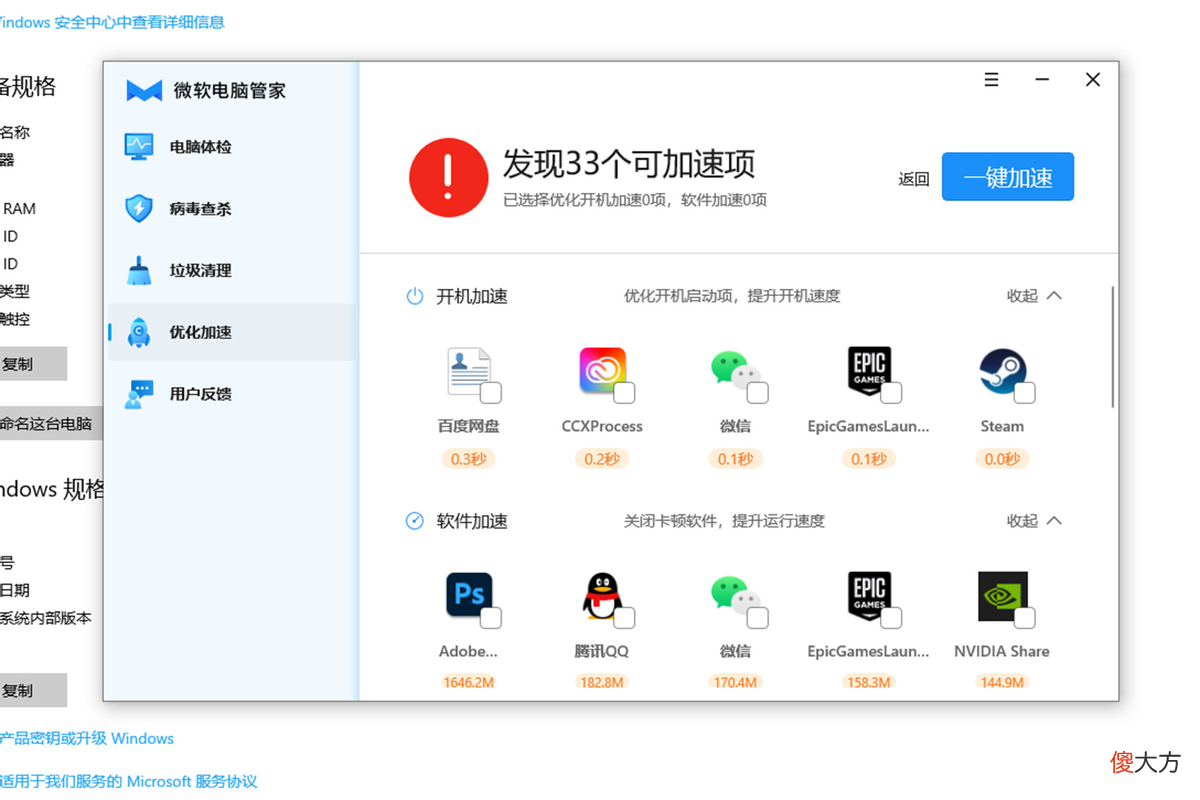Screen dimensions: 1200x800
Task: Click the Microsoft PC Manager logo icon
Action: click(x=144, y=91)
